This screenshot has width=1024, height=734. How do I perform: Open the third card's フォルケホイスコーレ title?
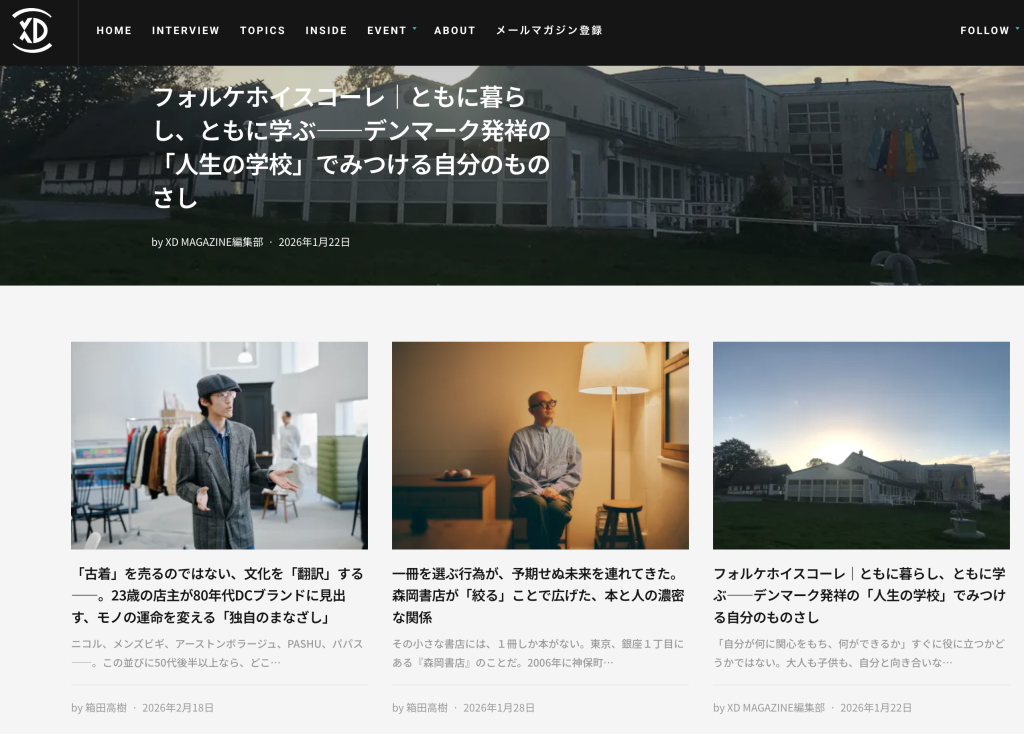pyautogui.click(x=861, y=584)
